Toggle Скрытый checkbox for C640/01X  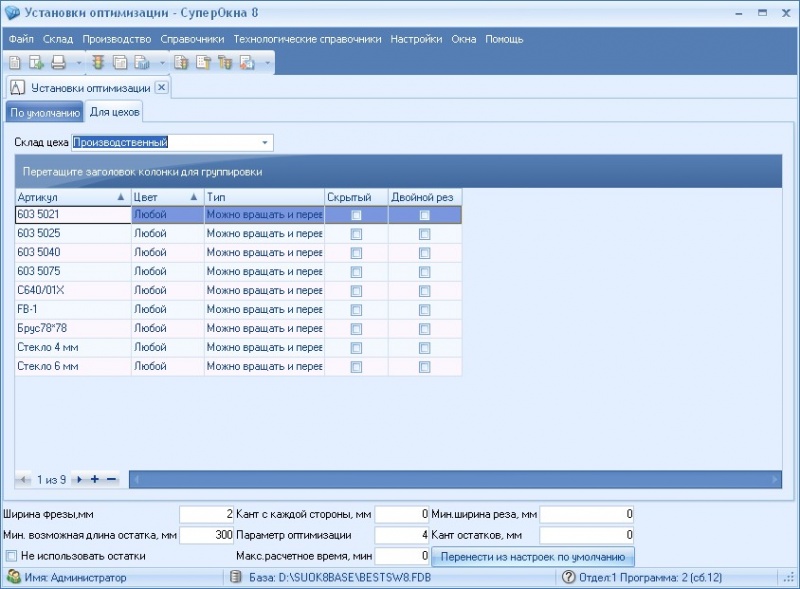coord(356,291)
